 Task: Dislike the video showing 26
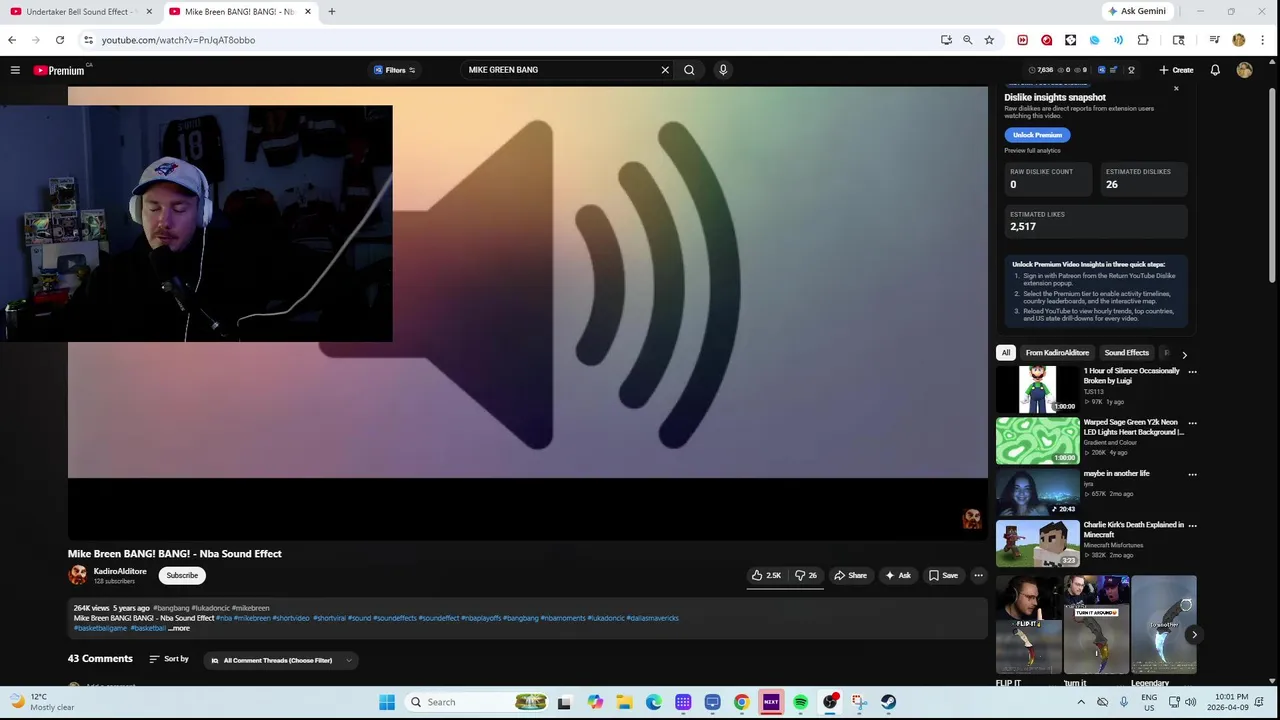click(x=805, y=575)
